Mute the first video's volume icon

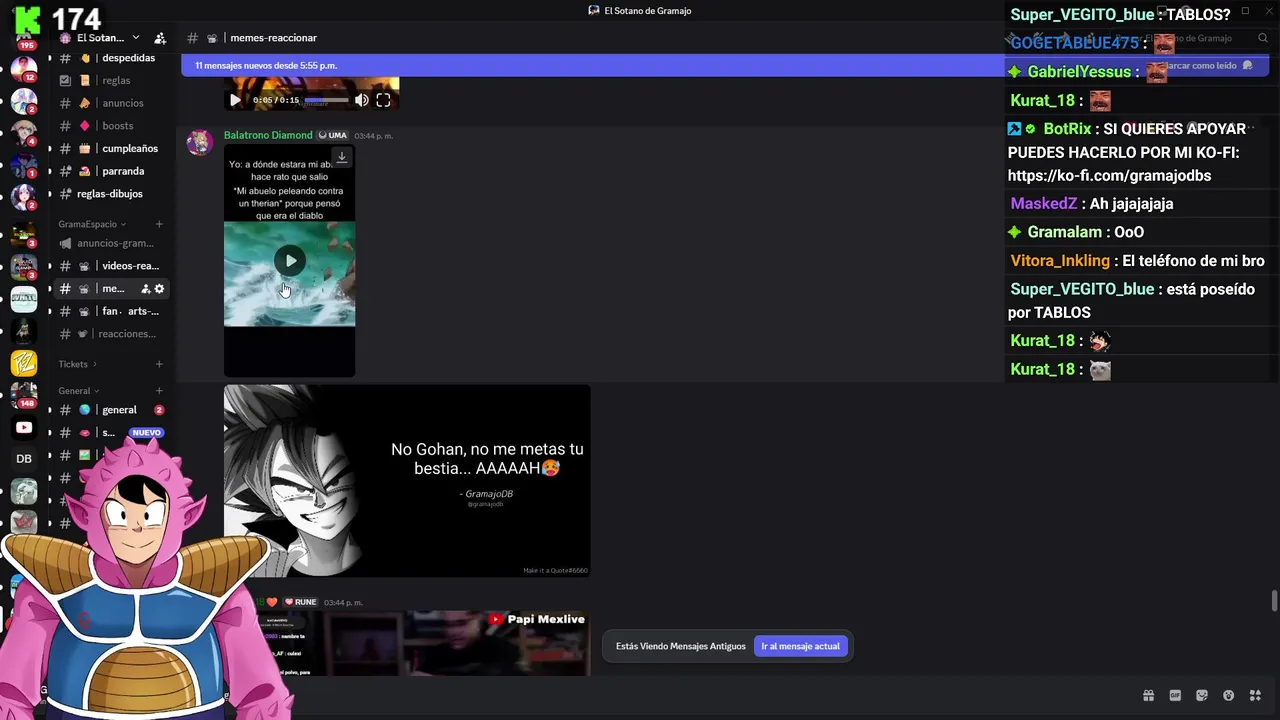362,100
